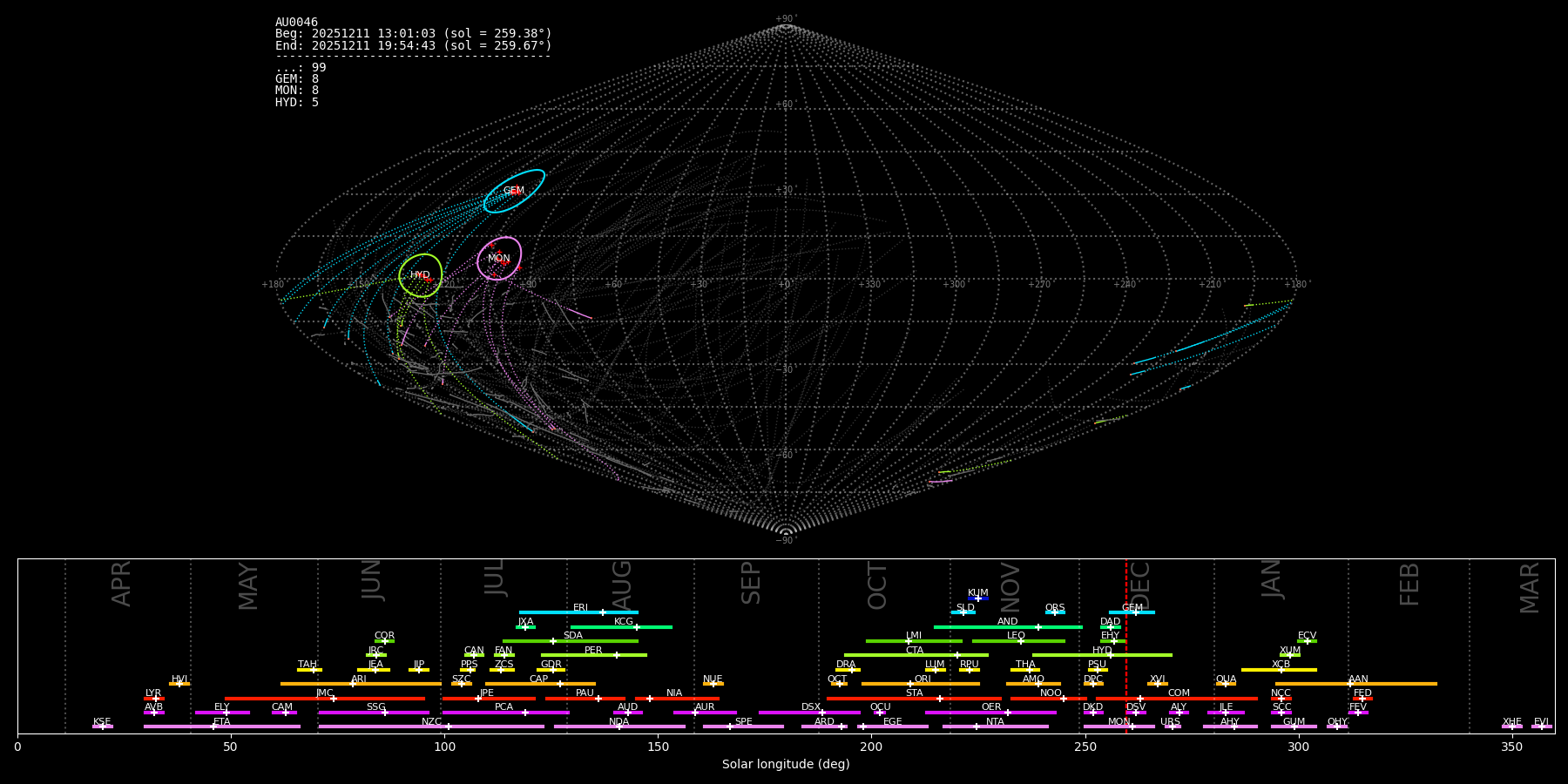Click the XCB shower bar in timeline

click(1279, 670)
